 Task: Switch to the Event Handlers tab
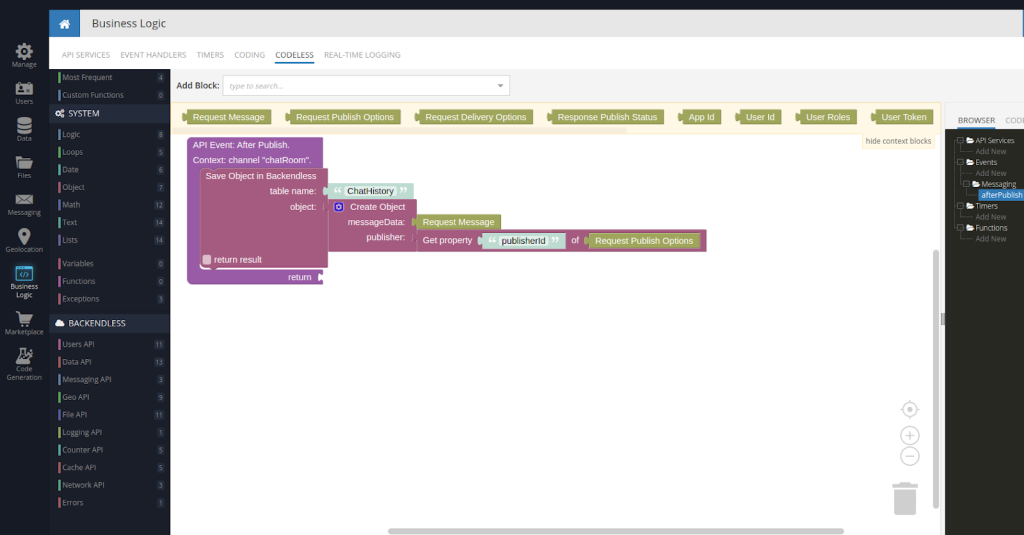(x=153, y=55)
